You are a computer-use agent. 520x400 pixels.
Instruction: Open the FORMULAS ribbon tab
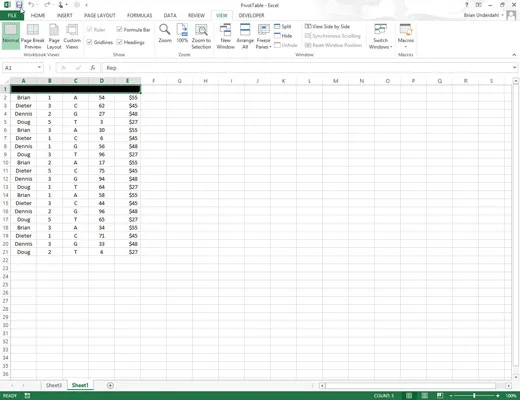pyautogui.click(x=139, y=15)
